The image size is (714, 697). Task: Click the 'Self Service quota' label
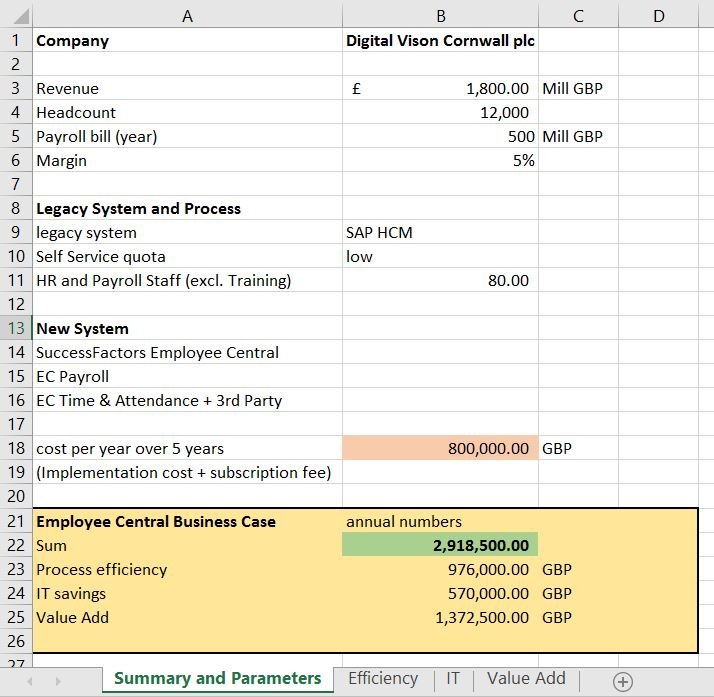coord(187,256)
